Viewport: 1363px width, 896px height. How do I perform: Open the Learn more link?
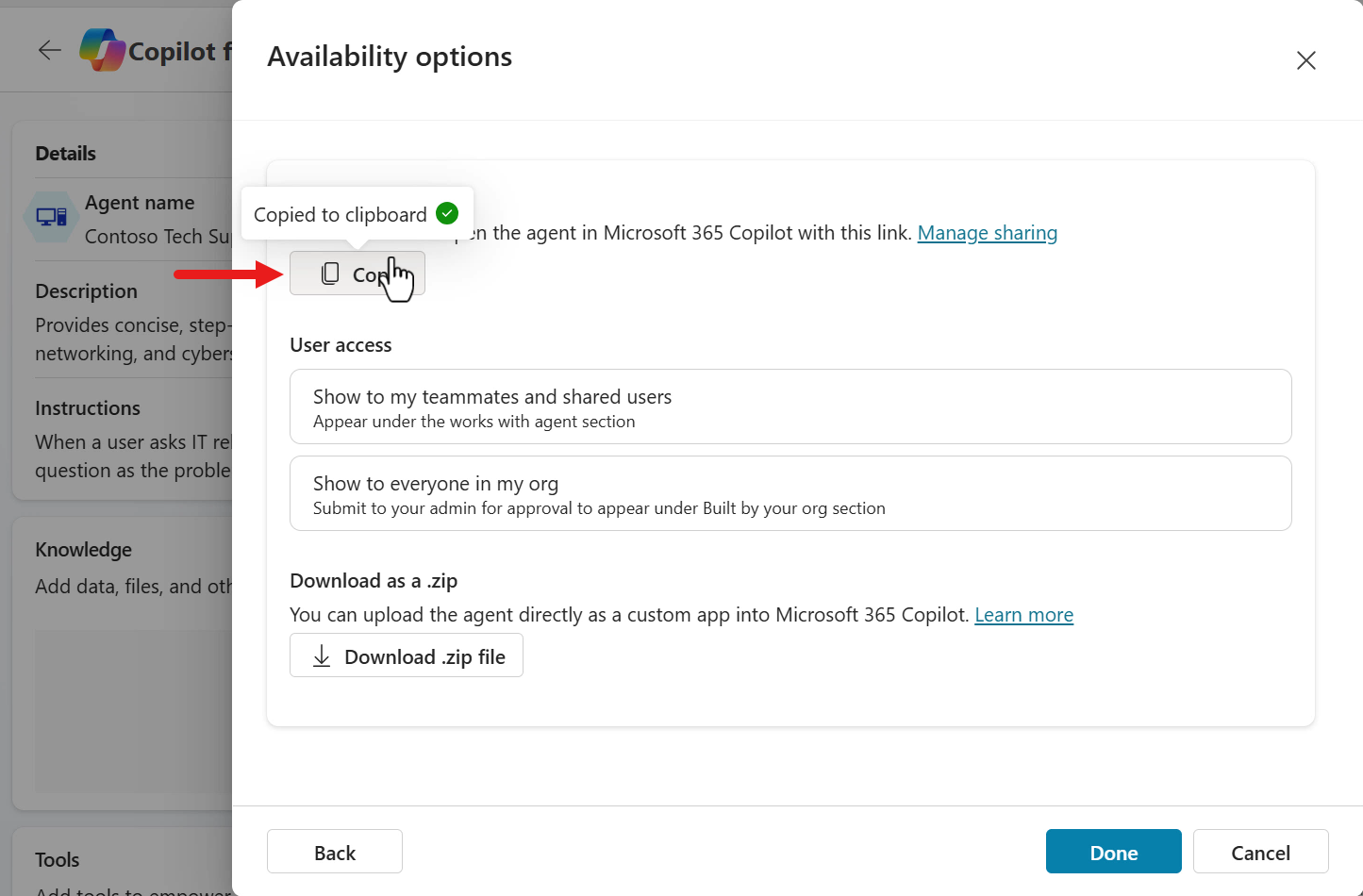pyautogui.click(x=1023, y=615)
